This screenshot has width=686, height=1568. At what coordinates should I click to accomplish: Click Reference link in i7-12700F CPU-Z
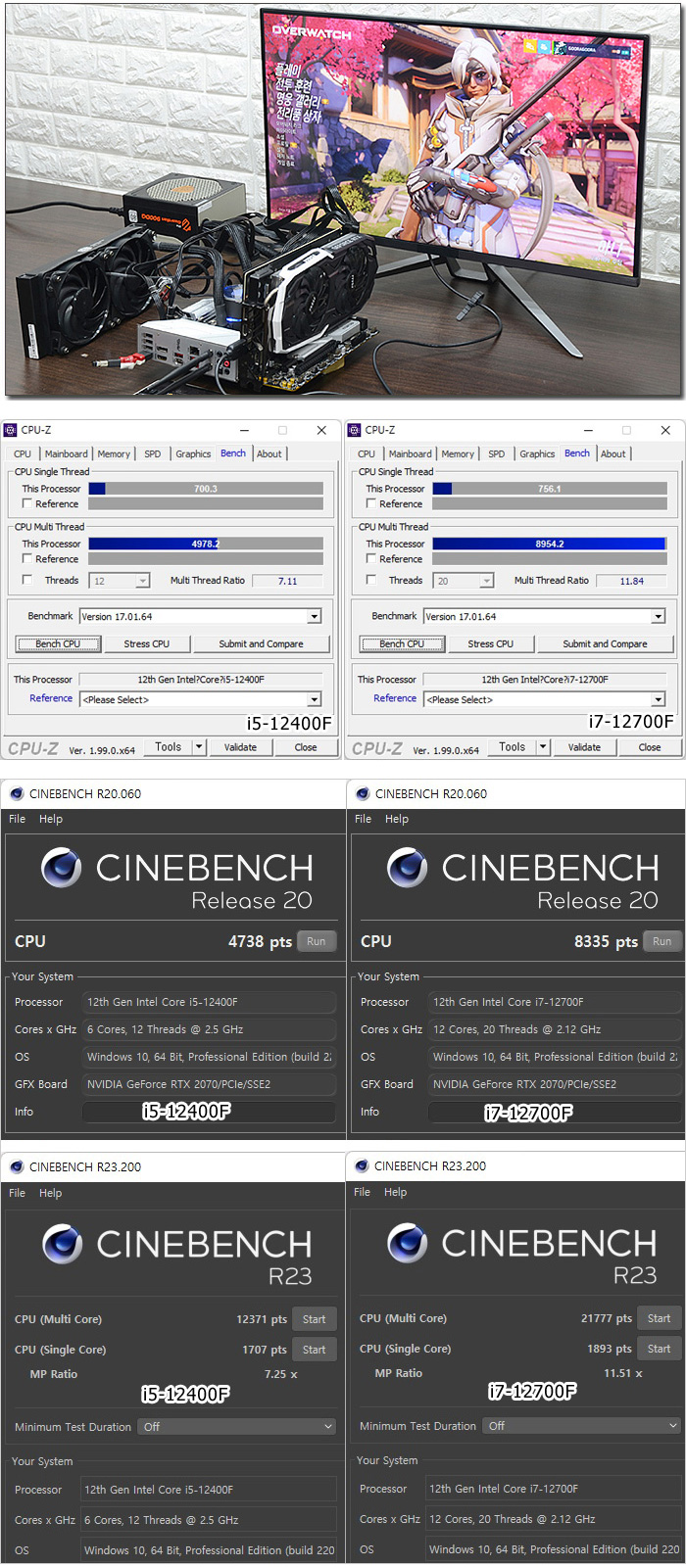[x=395, y=698]
